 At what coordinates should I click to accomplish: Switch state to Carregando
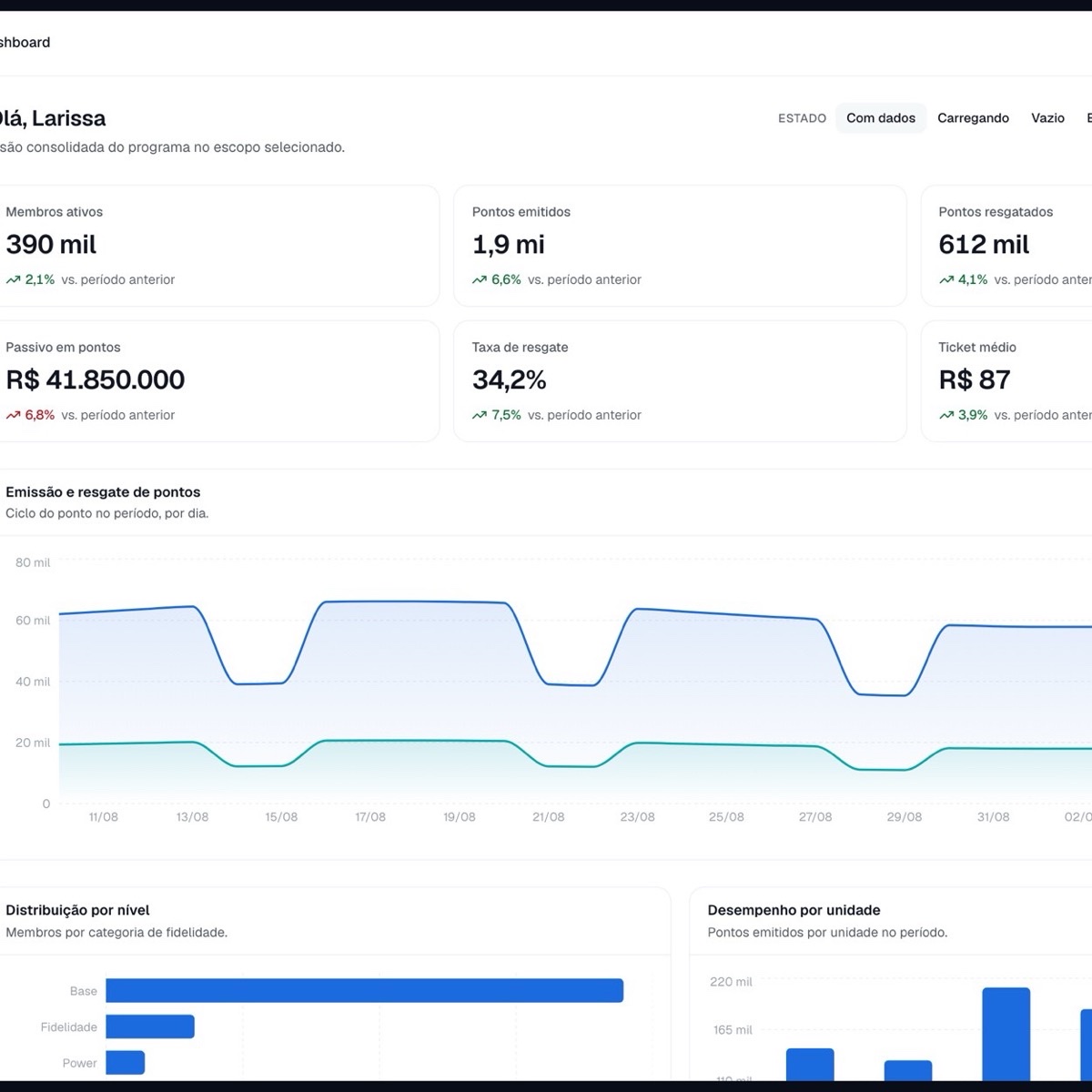[973, 118]
